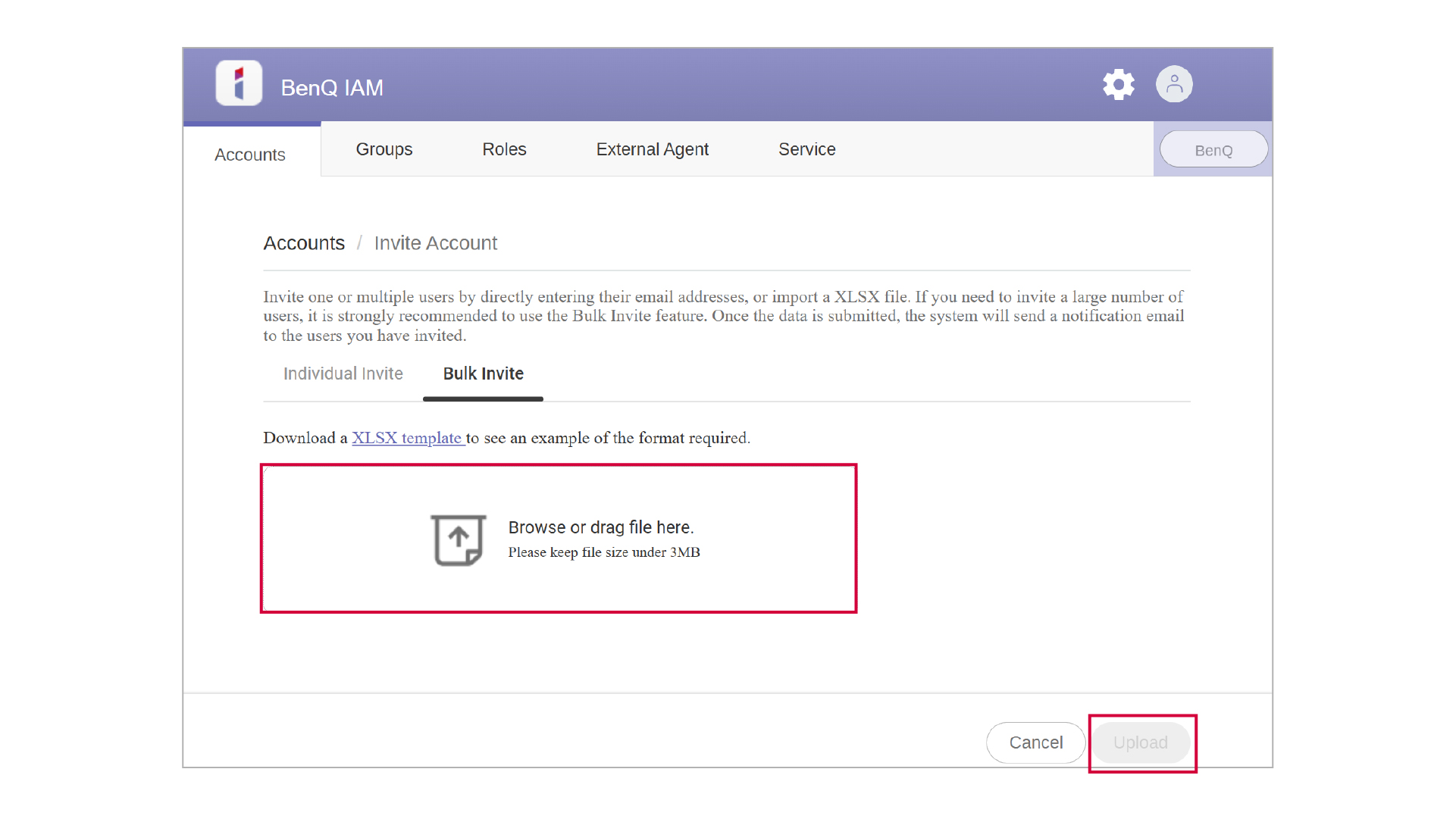This screenshot has height=819, width=1456.
Task: Select the Bulk Invite tab
Action: point(483,374)
